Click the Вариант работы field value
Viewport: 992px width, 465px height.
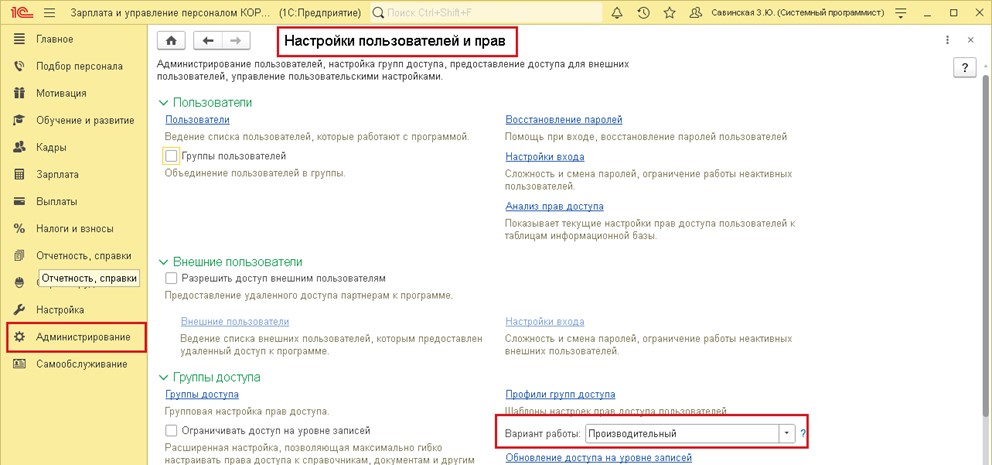tap(682, 434)
